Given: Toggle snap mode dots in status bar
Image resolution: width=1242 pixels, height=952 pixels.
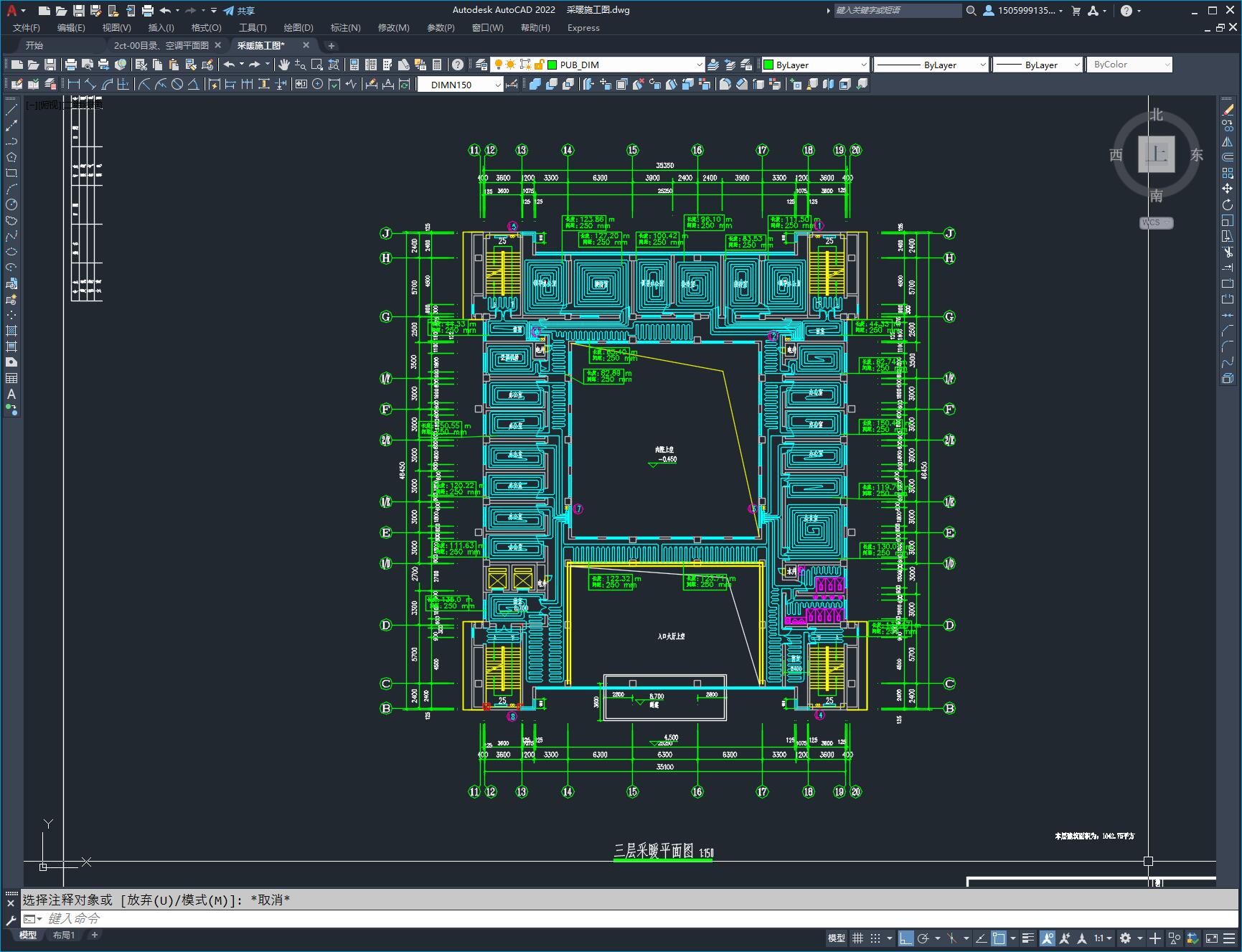Looking at the screenshot, I should [875, 938].
